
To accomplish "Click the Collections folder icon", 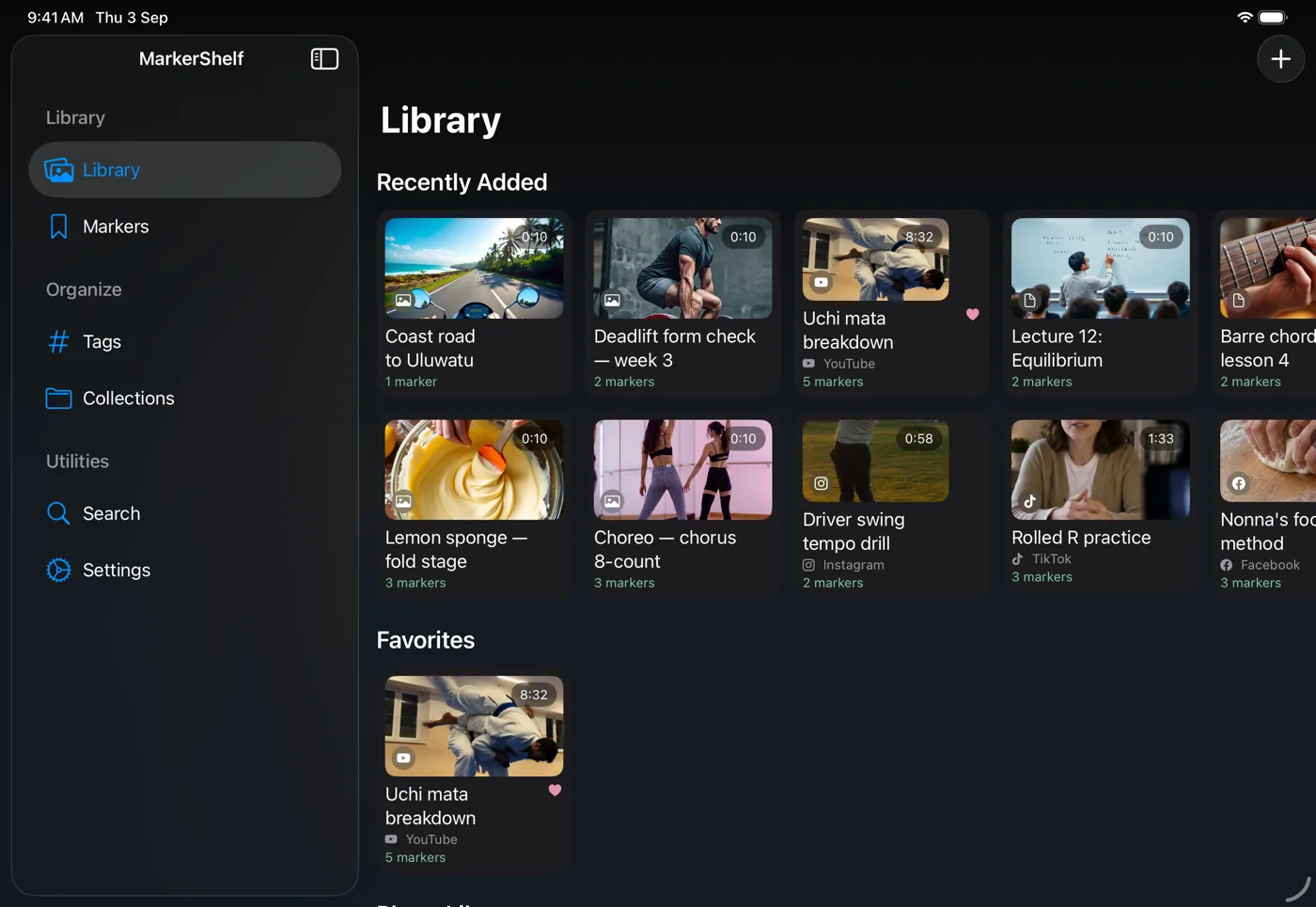I will (x=58, y=399).
